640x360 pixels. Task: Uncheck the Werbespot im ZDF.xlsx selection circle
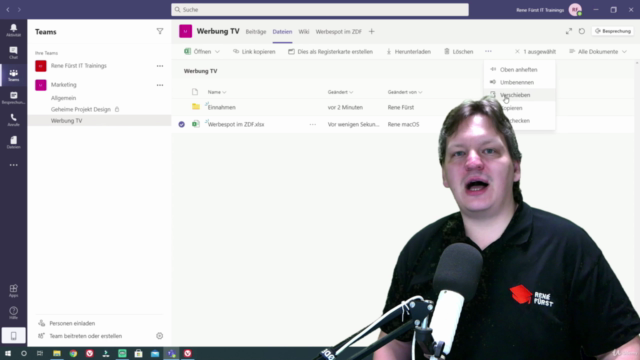tap(182, 124)
